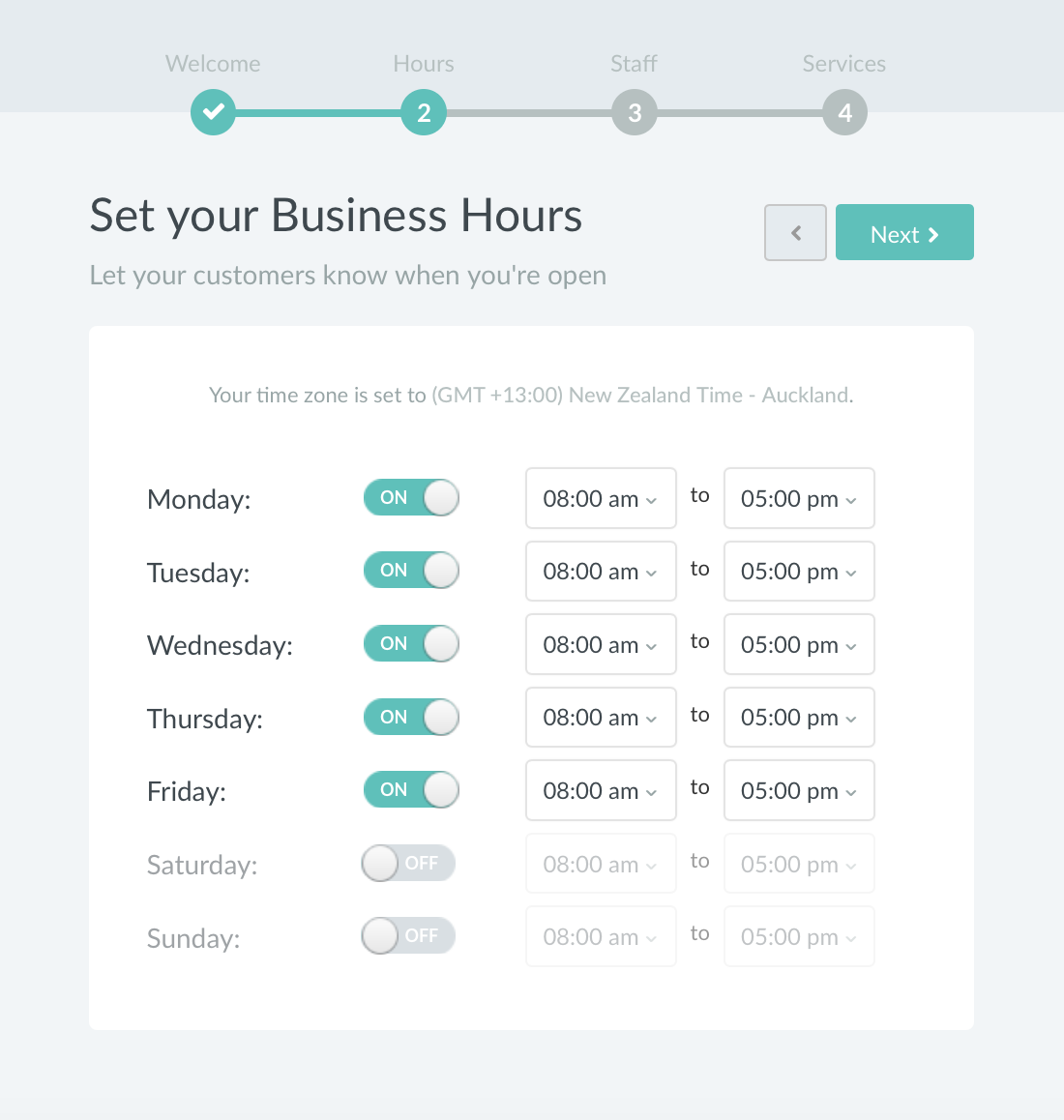Viewport: 1064px width, 1120px height.
Task: Open Monday opening time dropdown
Action: click(x=601, y=498)
